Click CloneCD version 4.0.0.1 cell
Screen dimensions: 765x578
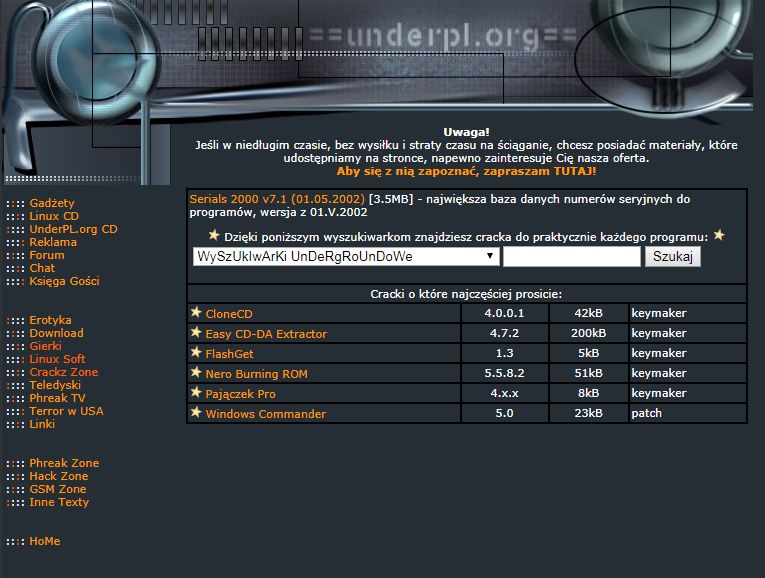(504, 313)
